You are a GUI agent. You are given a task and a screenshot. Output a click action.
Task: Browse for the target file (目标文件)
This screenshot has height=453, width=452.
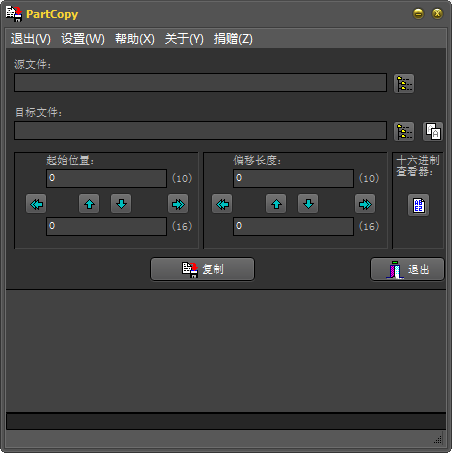coord(404,131)
